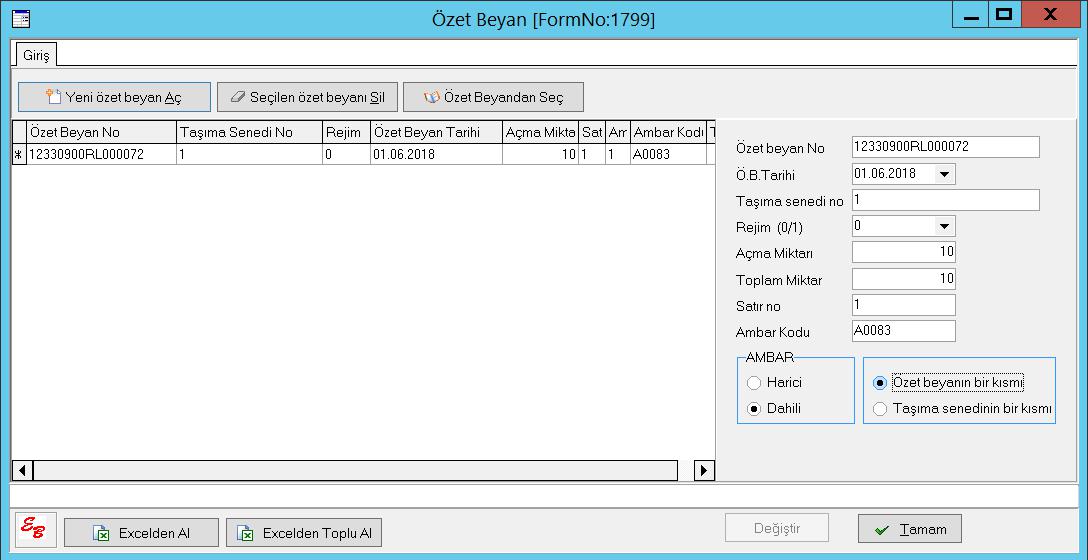
Task: Confirm with the Tamam button
Action: [909, 529]
